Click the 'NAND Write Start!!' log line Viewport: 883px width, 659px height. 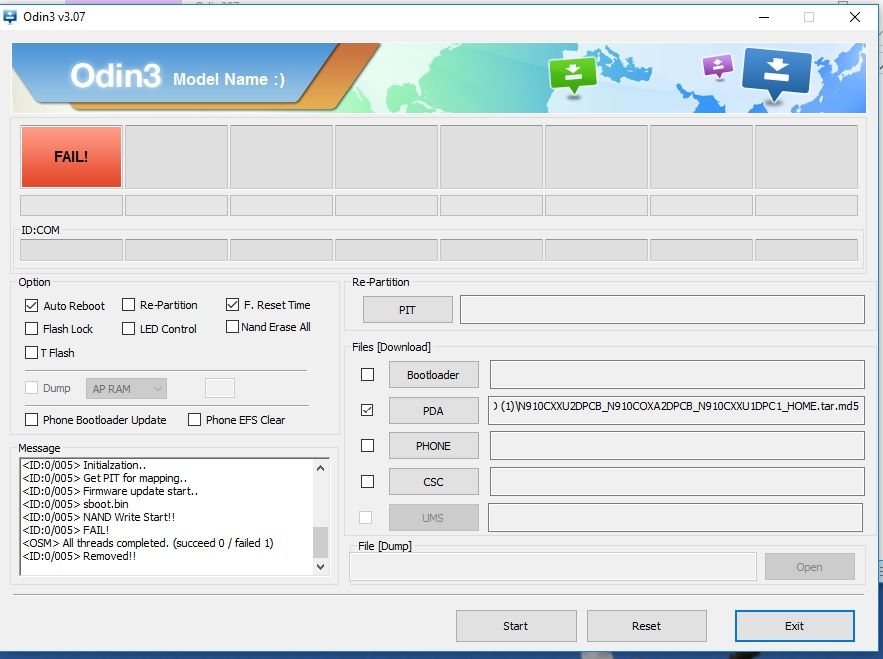(99, 517)
